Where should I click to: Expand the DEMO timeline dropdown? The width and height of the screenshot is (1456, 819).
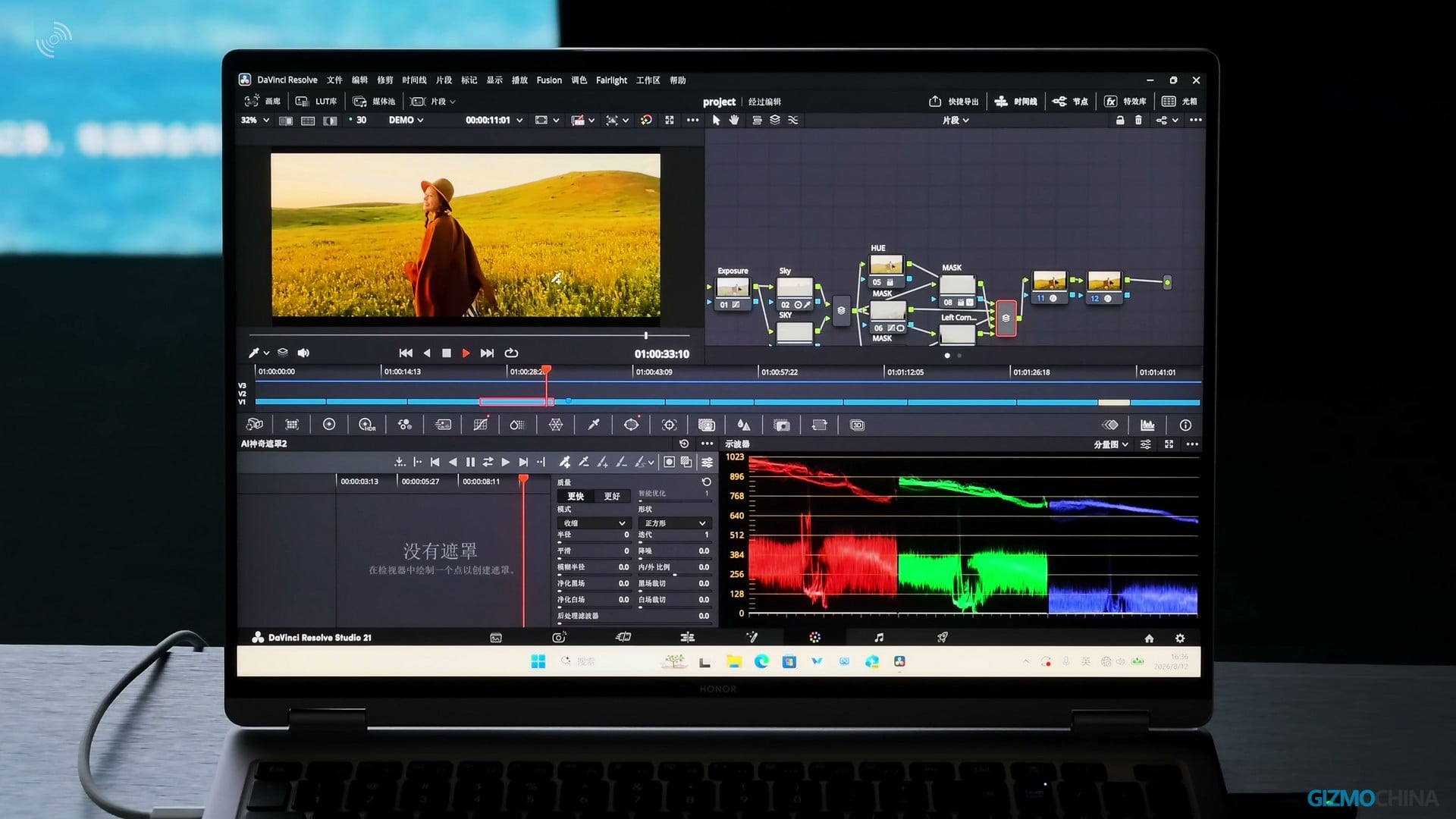coord(406,120)
